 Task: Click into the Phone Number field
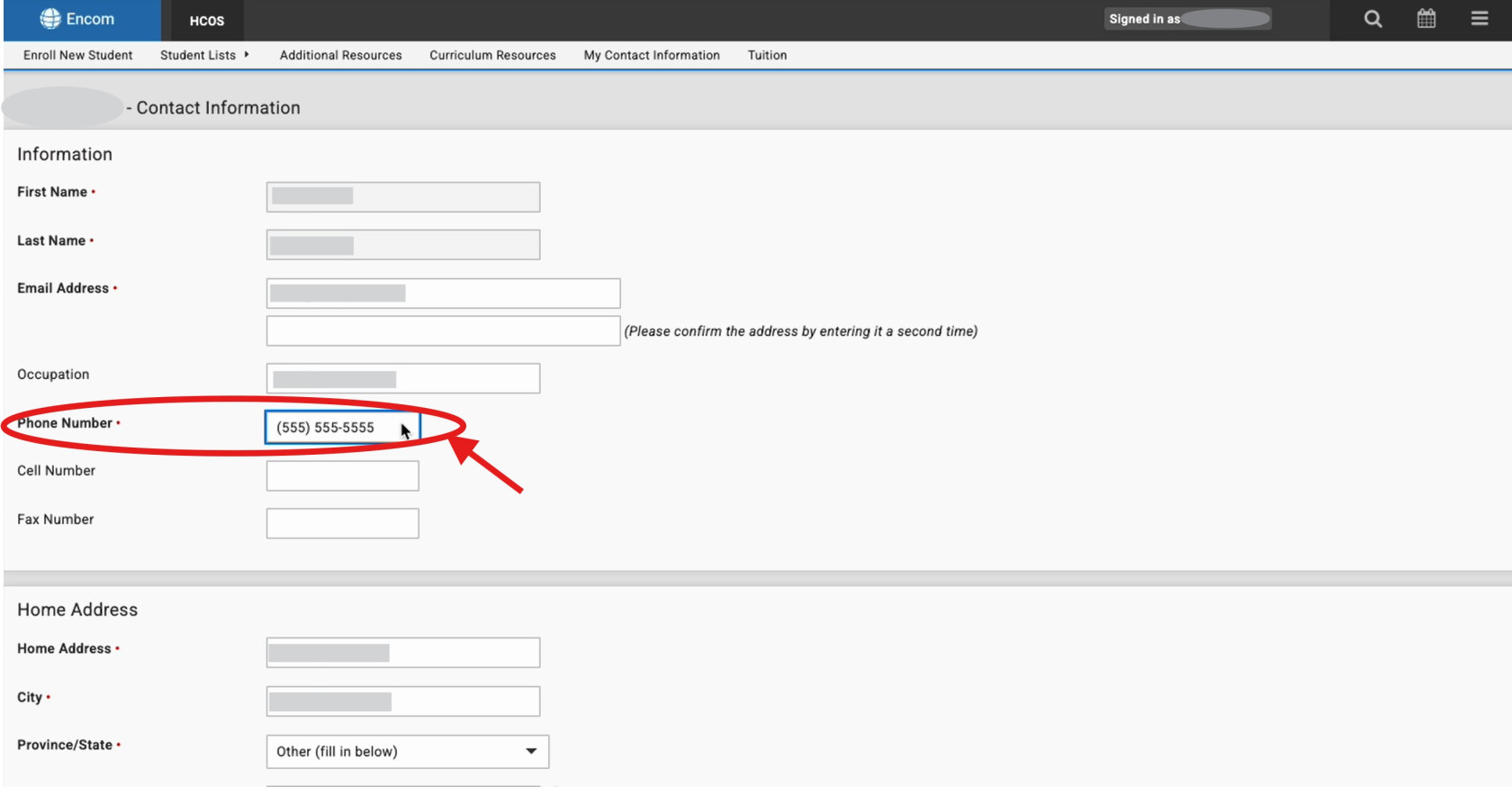coord(342,428)
